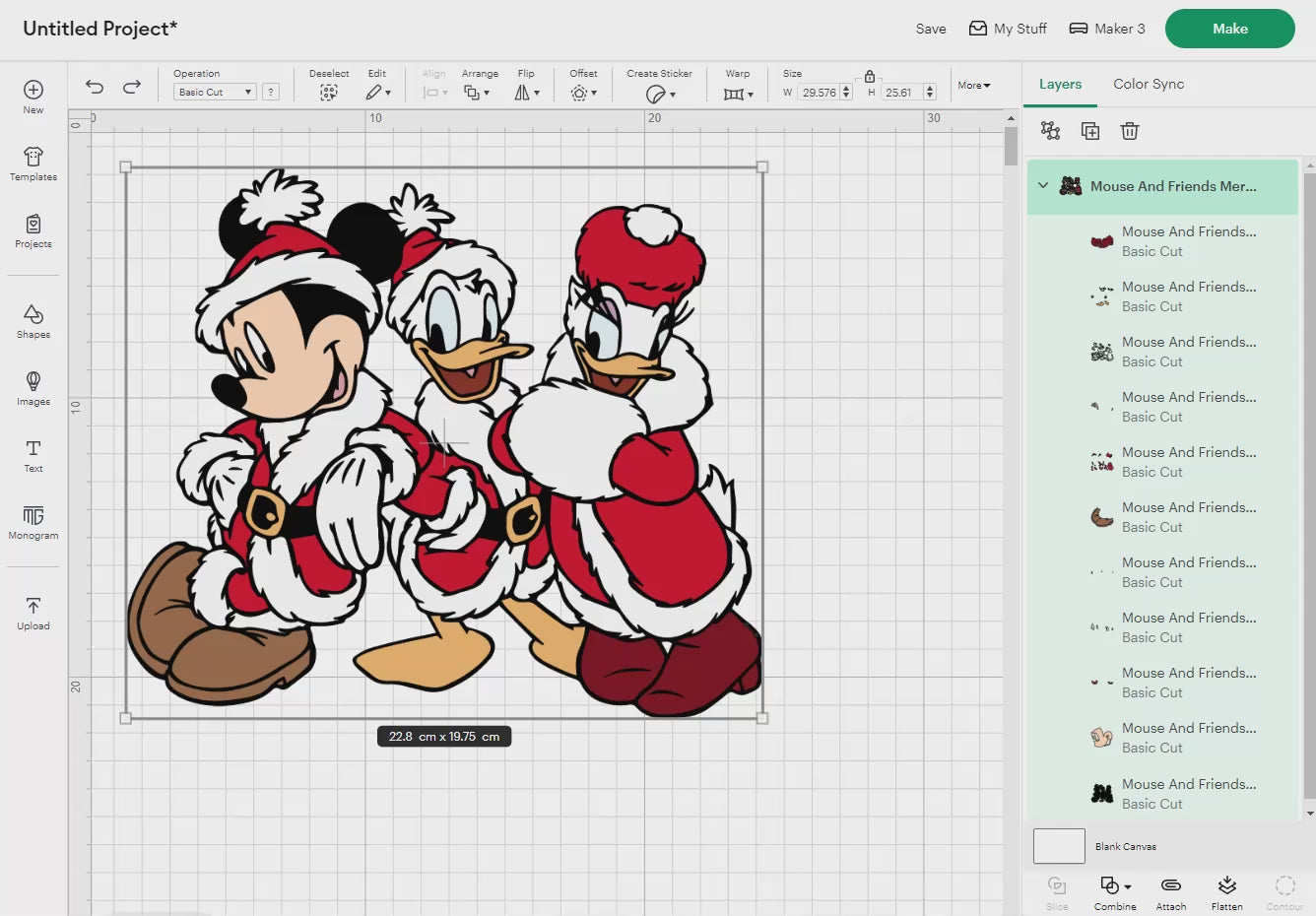Open the Projects panel
Viewport: 1316px width, 916px height.
click(33, 230)
